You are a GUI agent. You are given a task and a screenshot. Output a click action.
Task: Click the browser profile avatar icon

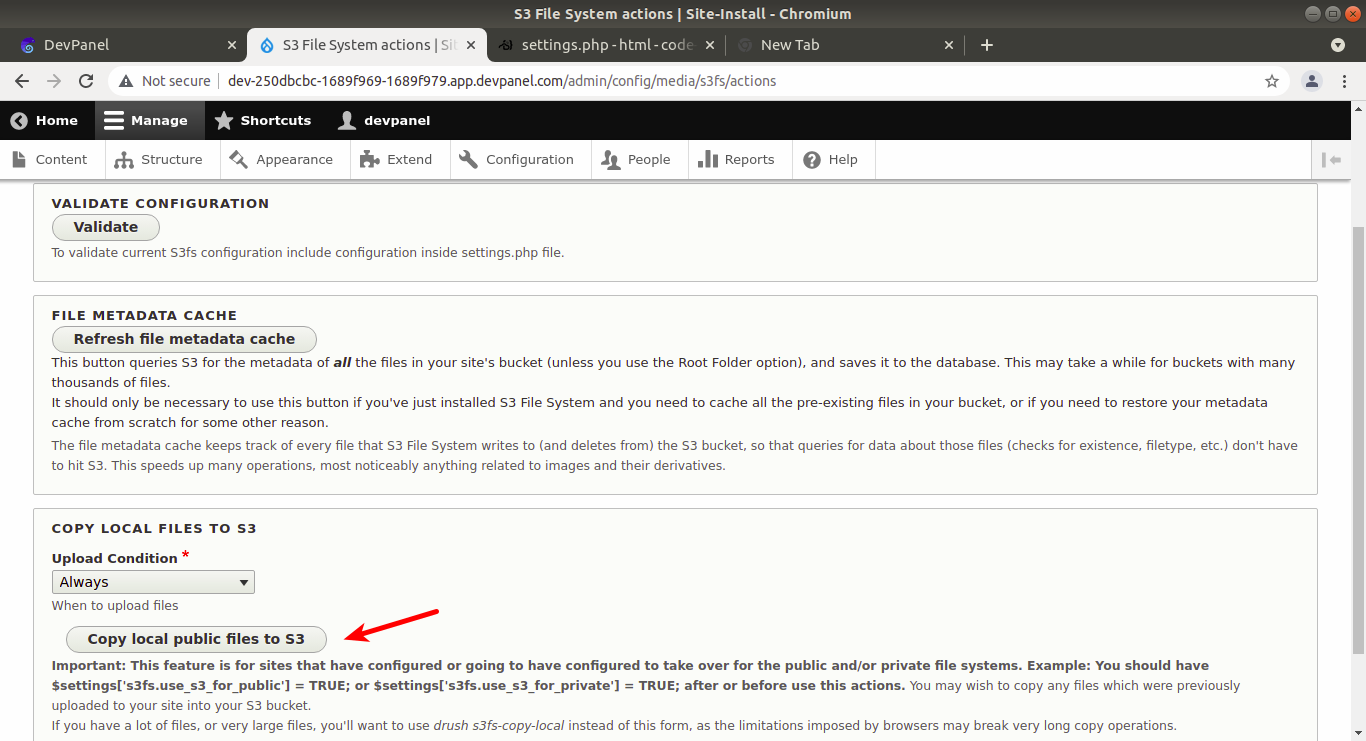tap(1311, 80)
